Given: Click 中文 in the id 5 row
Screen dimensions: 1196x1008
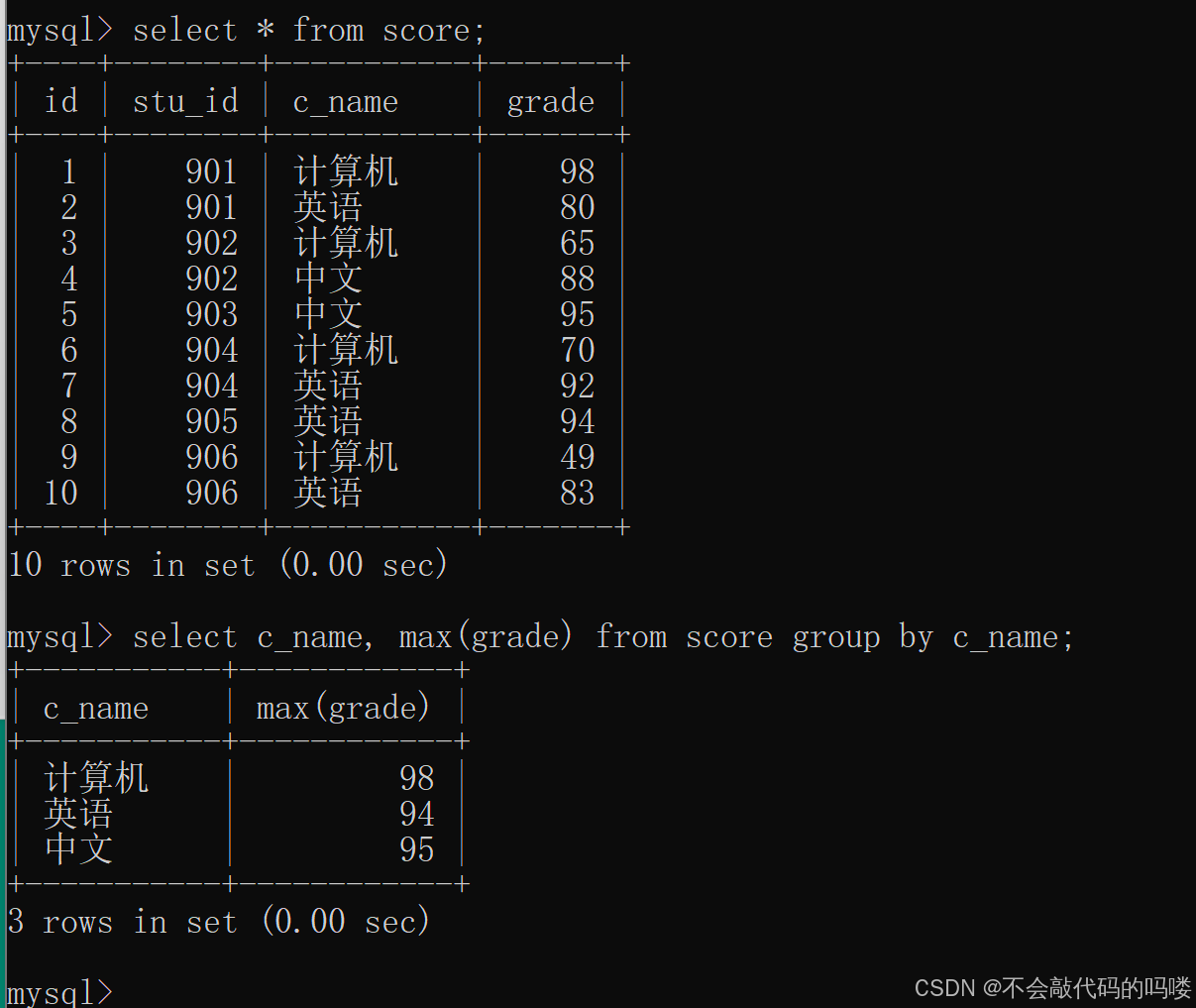Looking at the screenshot, I should click(x=328, y=314).
